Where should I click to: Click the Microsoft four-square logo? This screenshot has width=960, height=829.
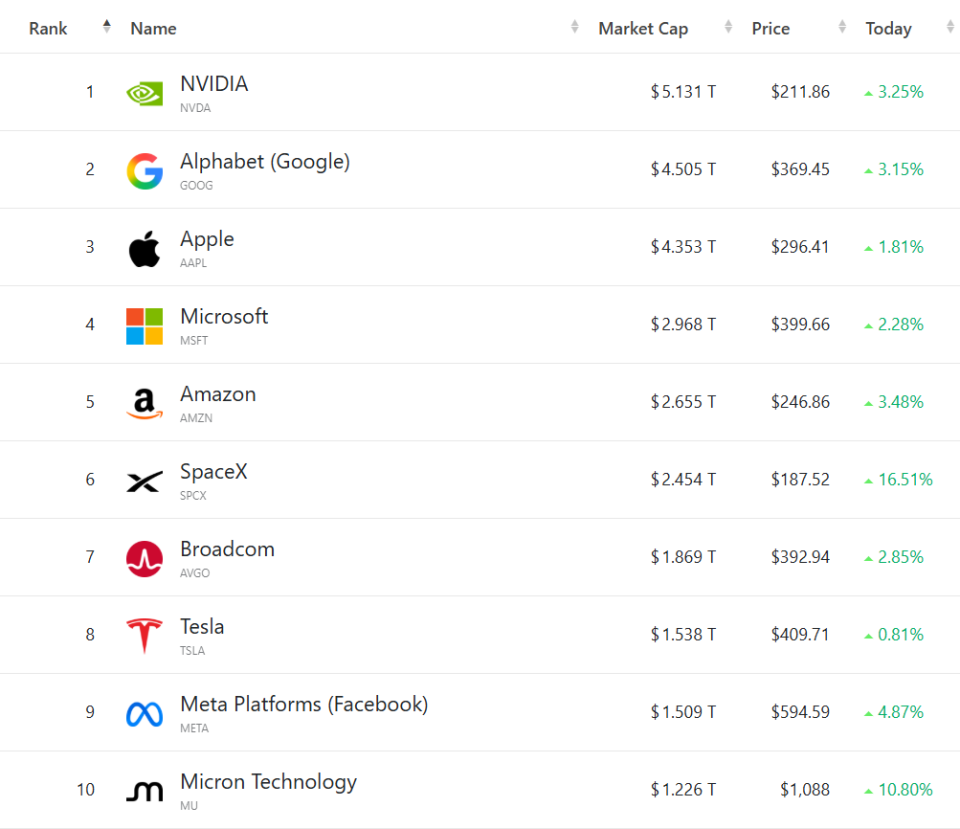(144, 326)
